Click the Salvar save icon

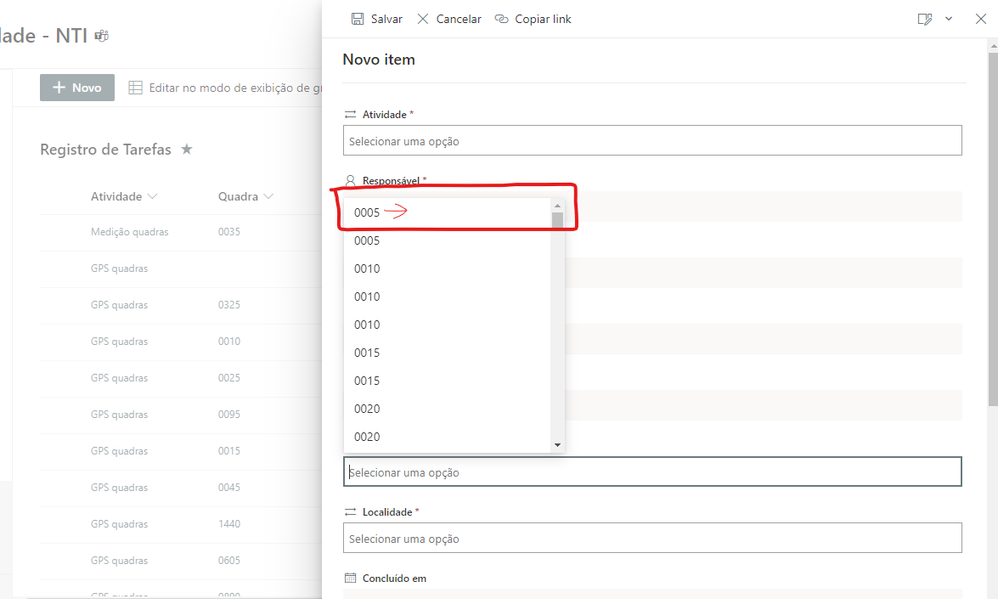[x=358, y=19]
